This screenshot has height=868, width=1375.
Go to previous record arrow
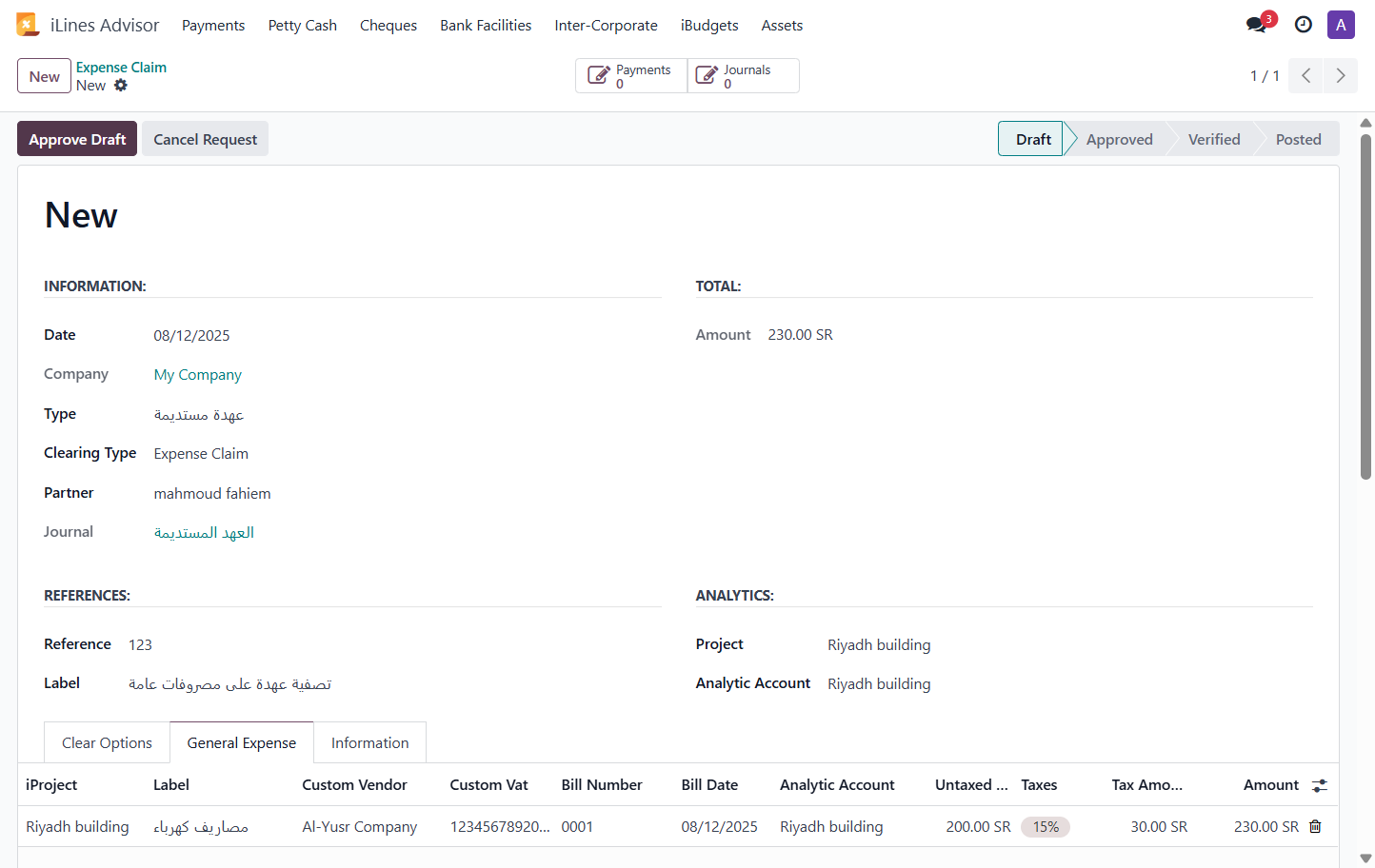pyautogui.click(x=1305, y=75)
